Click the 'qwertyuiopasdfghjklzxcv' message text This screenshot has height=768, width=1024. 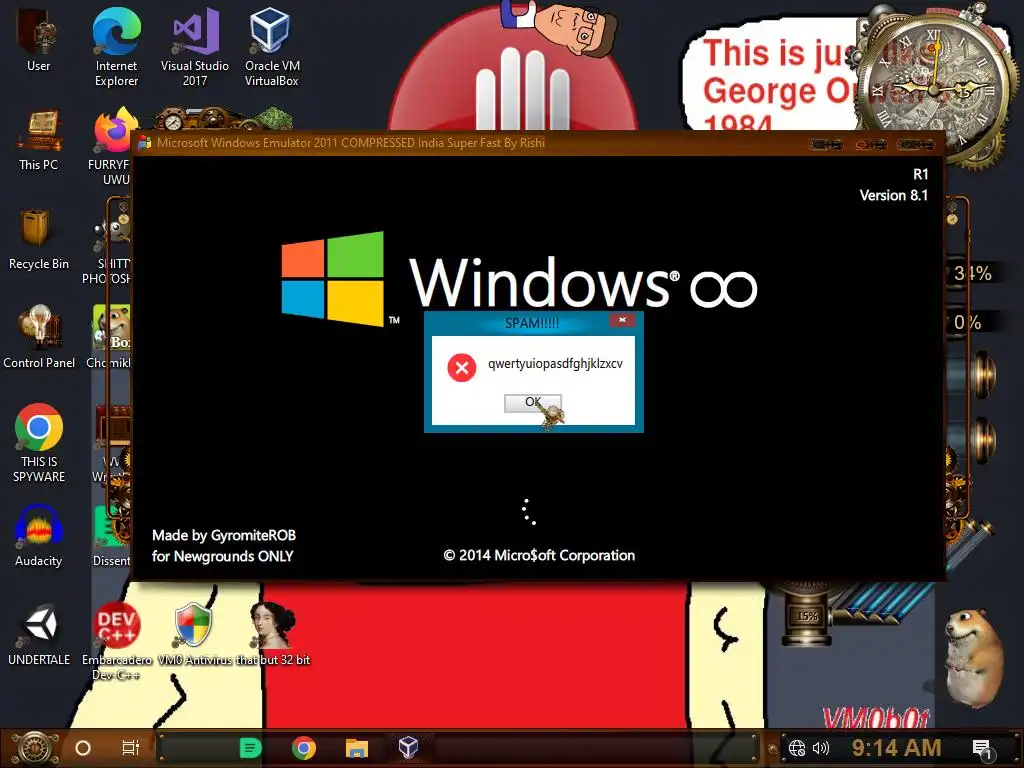point(555,364)
